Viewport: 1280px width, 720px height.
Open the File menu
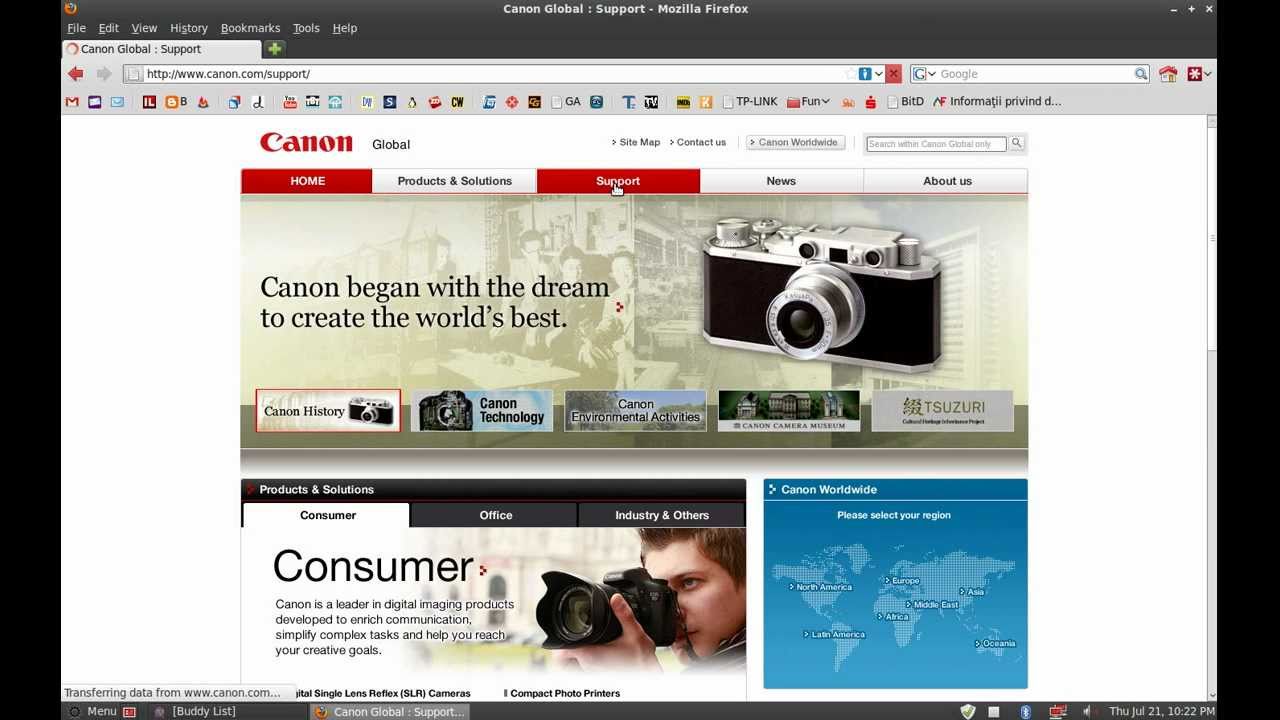coord(76,28)
